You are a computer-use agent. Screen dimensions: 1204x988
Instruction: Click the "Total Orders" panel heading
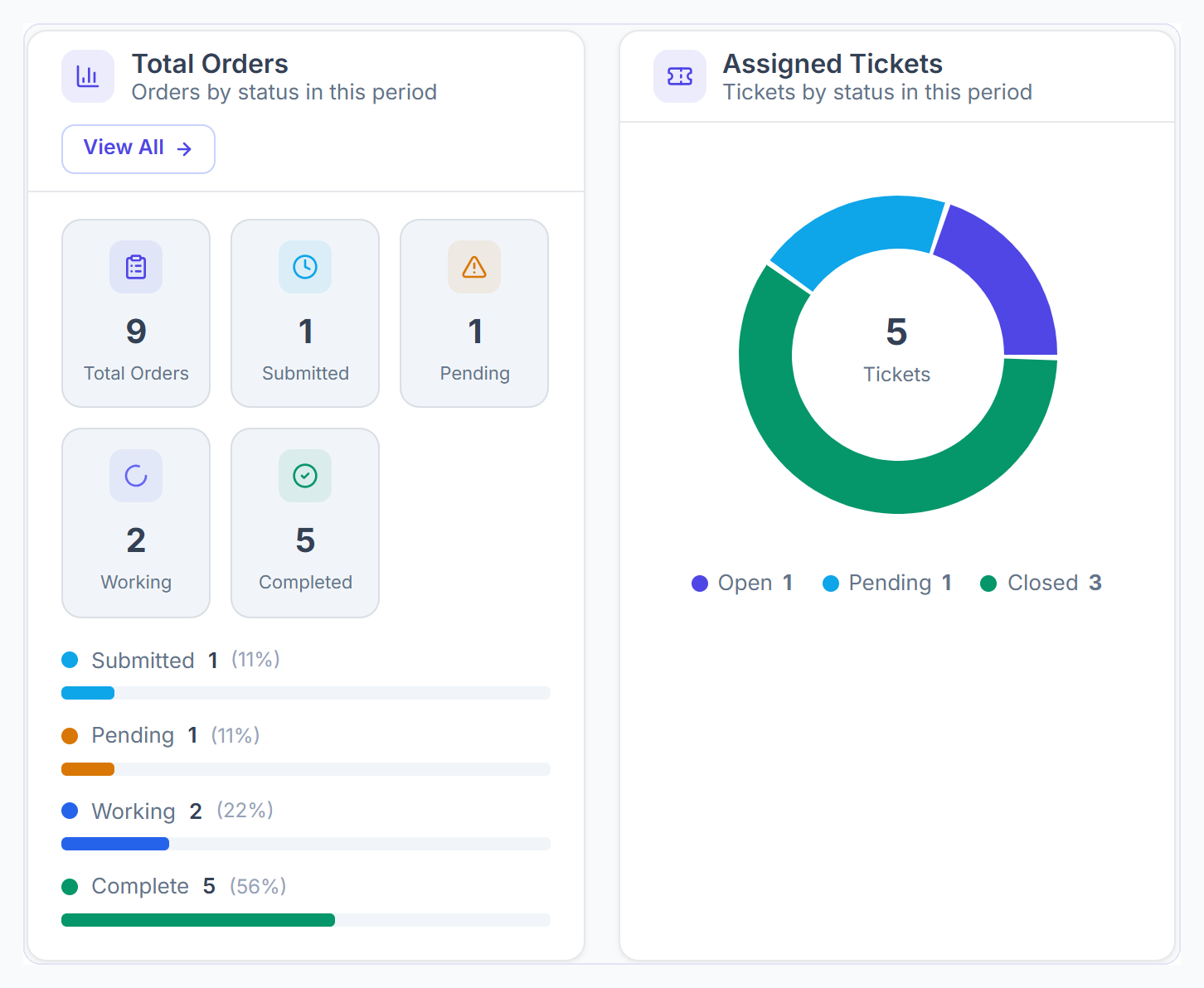coord(210,64)
